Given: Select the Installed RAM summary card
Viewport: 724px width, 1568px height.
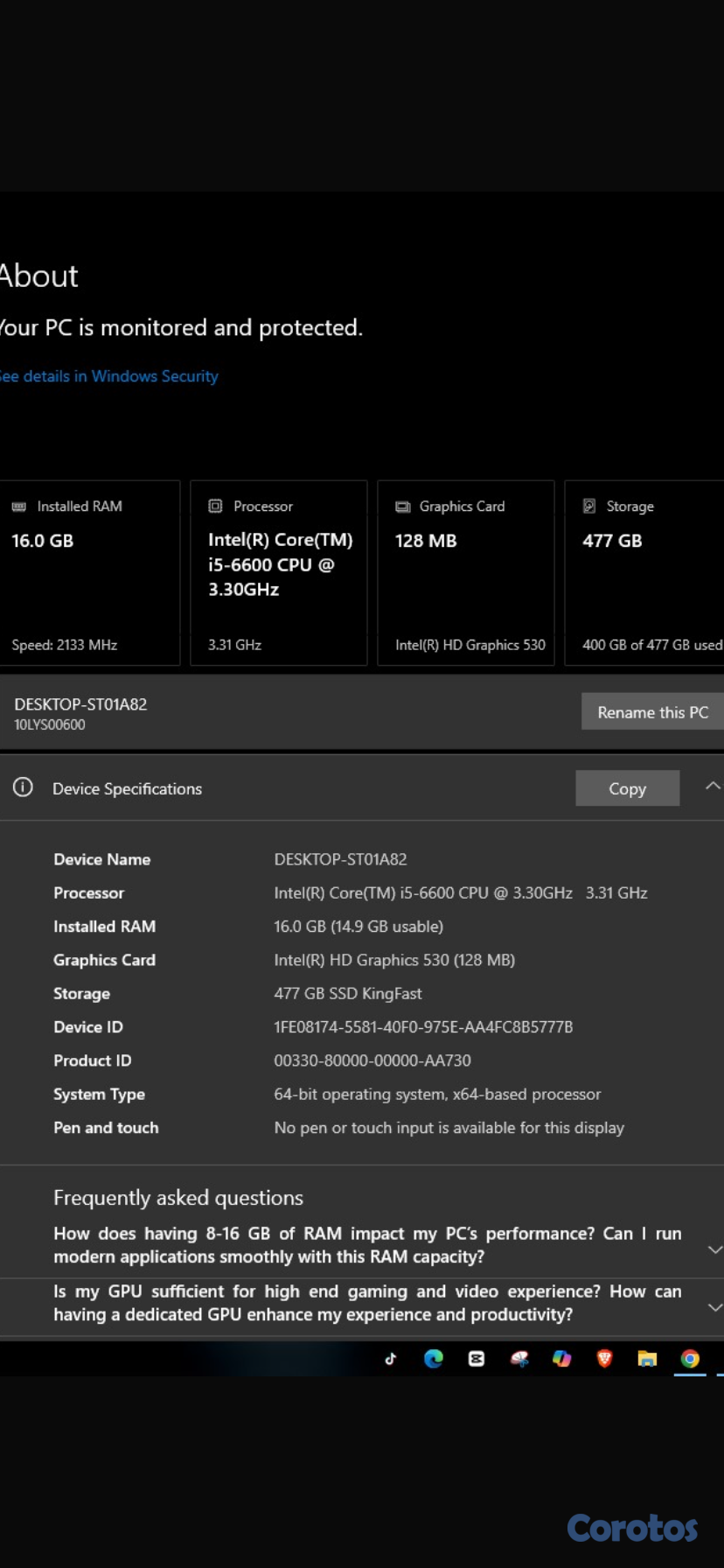Looking at the screenshot, I should coord(89,573).
